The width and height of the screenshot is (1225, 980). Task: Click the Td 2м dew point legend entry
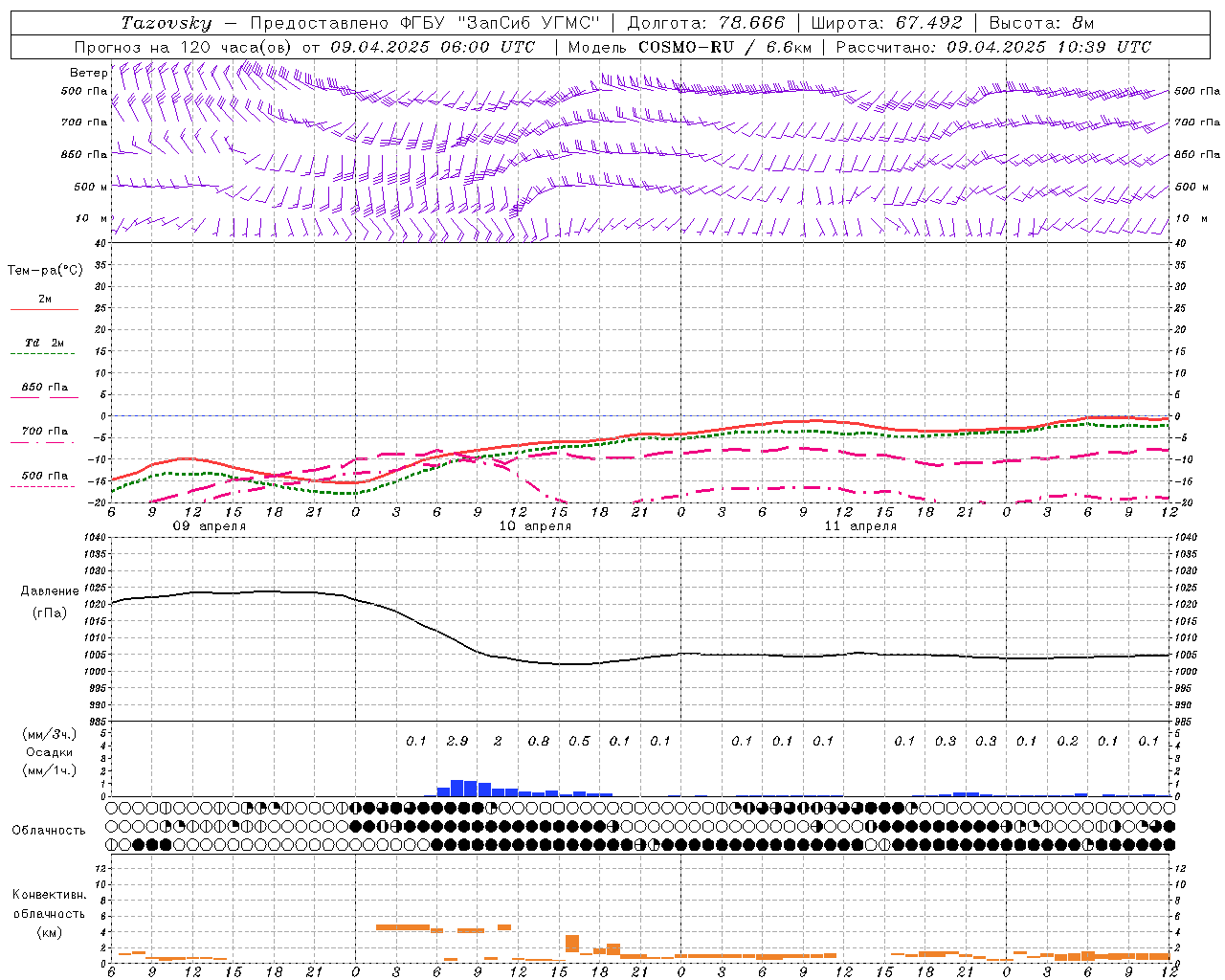[45, 343]
